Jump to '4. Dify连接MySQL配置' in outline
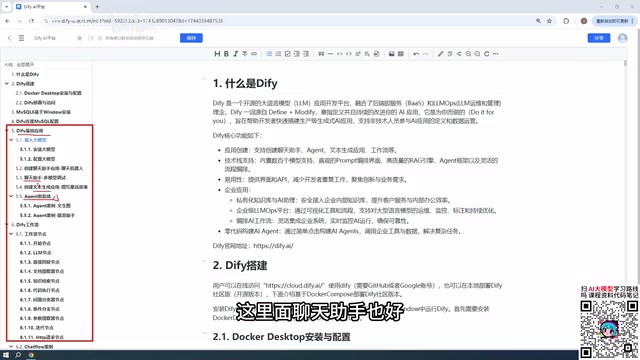Image resolution: width=640 pixels, height=360 pixels. tap(35, 121)
